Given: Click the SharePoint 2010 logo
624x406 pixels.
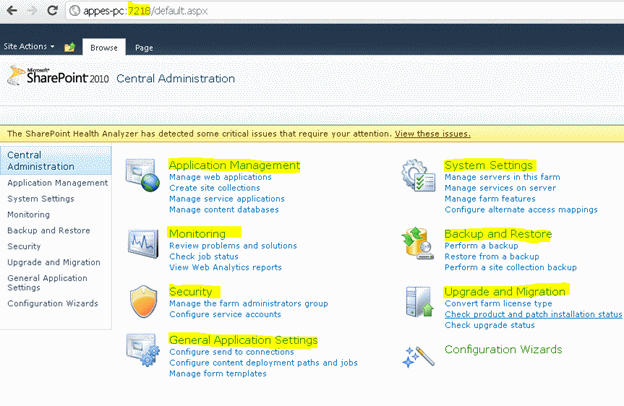Looking at the screenshot, I should click(58, 76).
